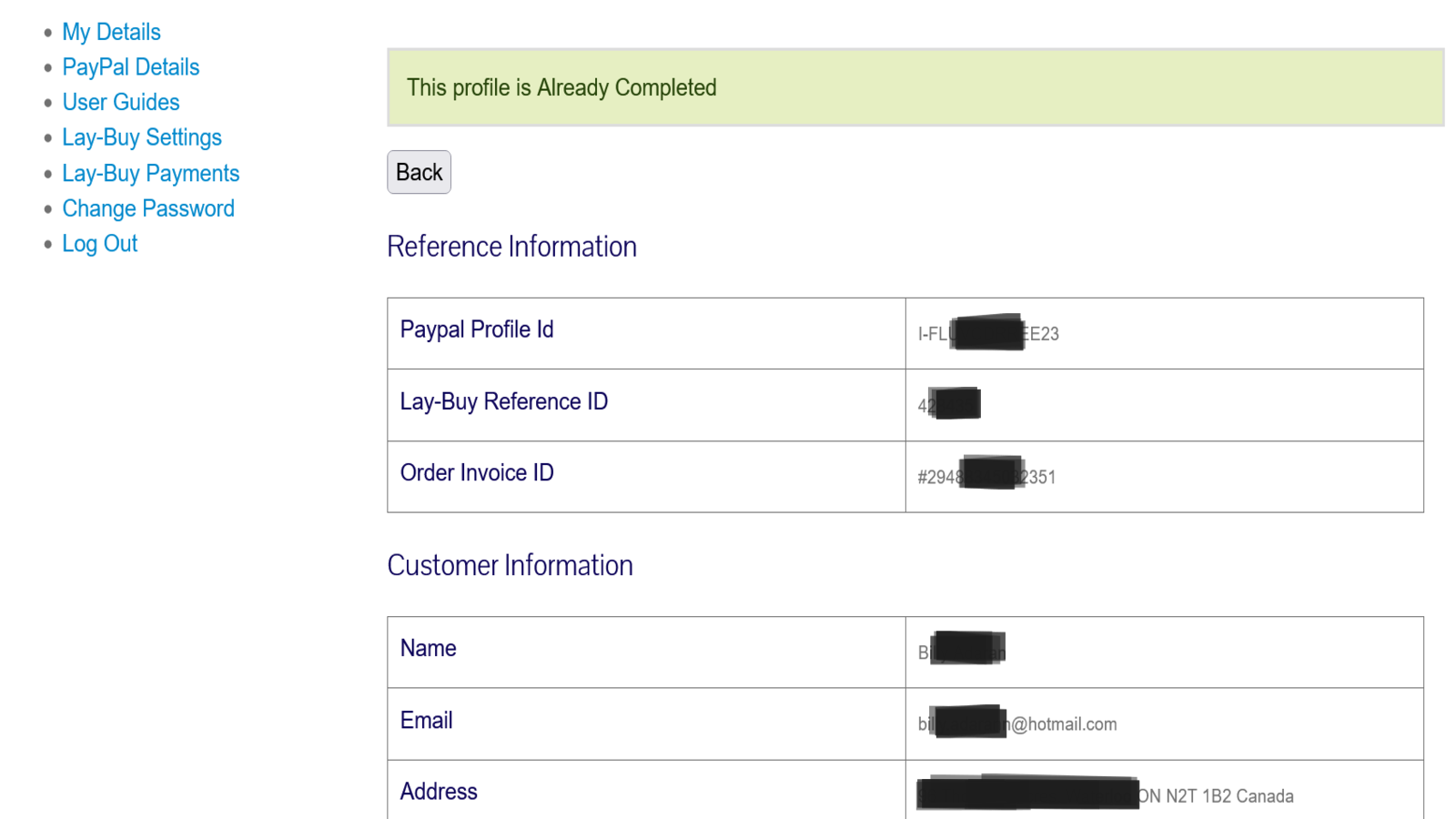Click the Customer Information heading
Image resolution: width=1456 pixels, height=819 pixels.
click(x=510, y=565)
